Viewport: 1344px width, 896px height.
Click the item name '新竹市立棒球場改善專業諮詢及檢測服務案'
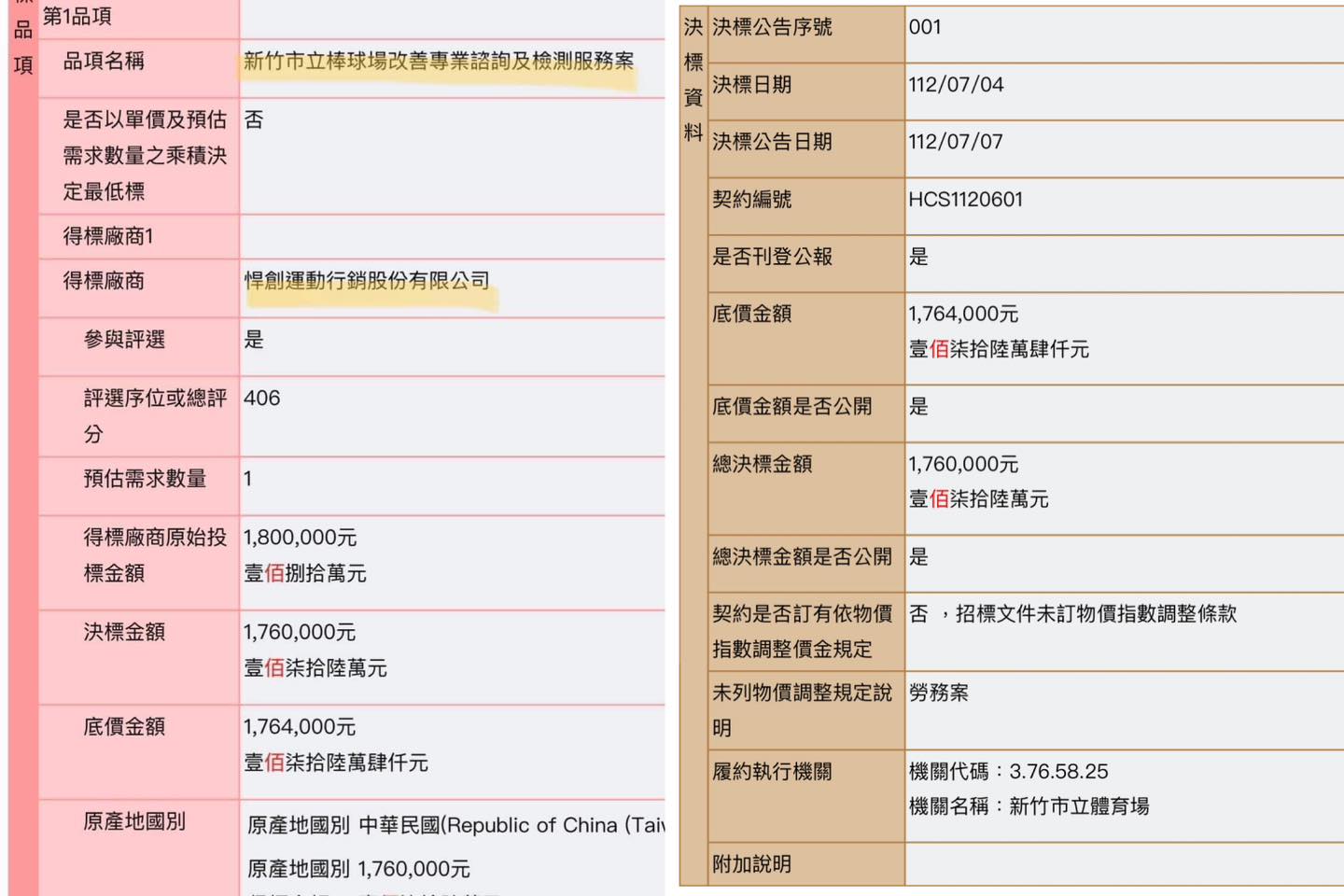click(x=439, y=61)
